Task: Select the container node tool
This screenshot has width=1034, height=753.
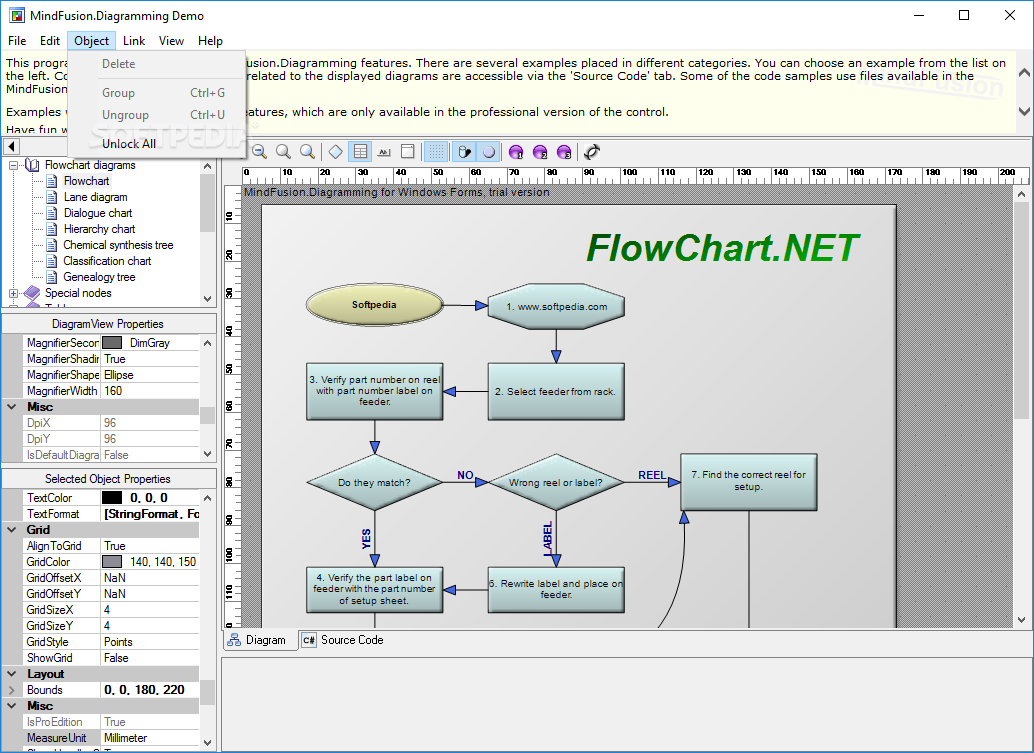Action: (x=408, y=152)
